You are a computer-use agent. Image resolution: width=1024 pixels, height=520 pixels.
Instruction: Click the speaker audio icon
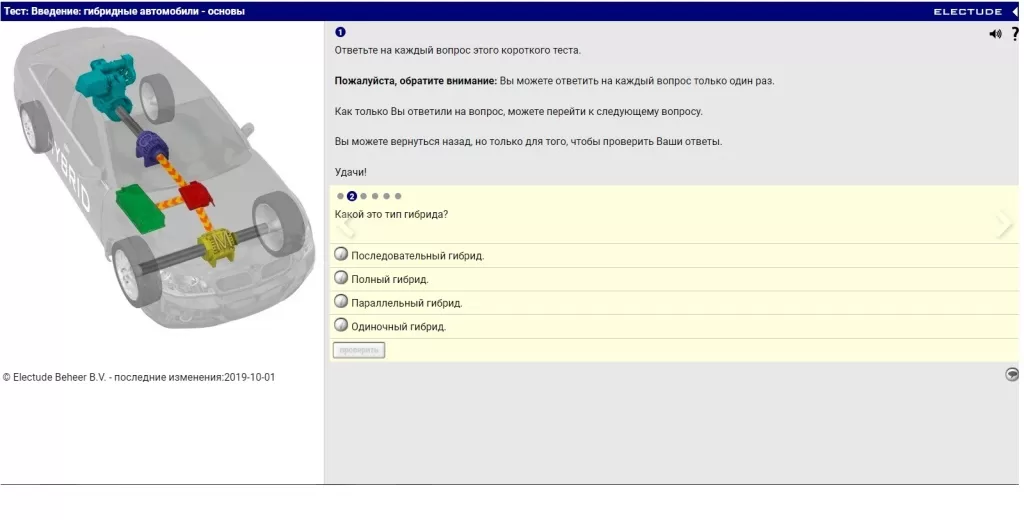(x=995, y=34)
